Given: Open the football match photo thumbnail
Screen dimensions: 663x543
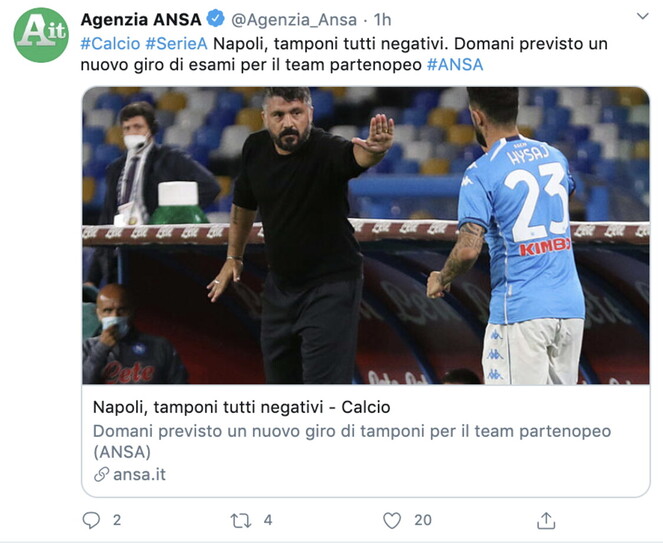Looking at the screenshot, I should tap(365, 235).
